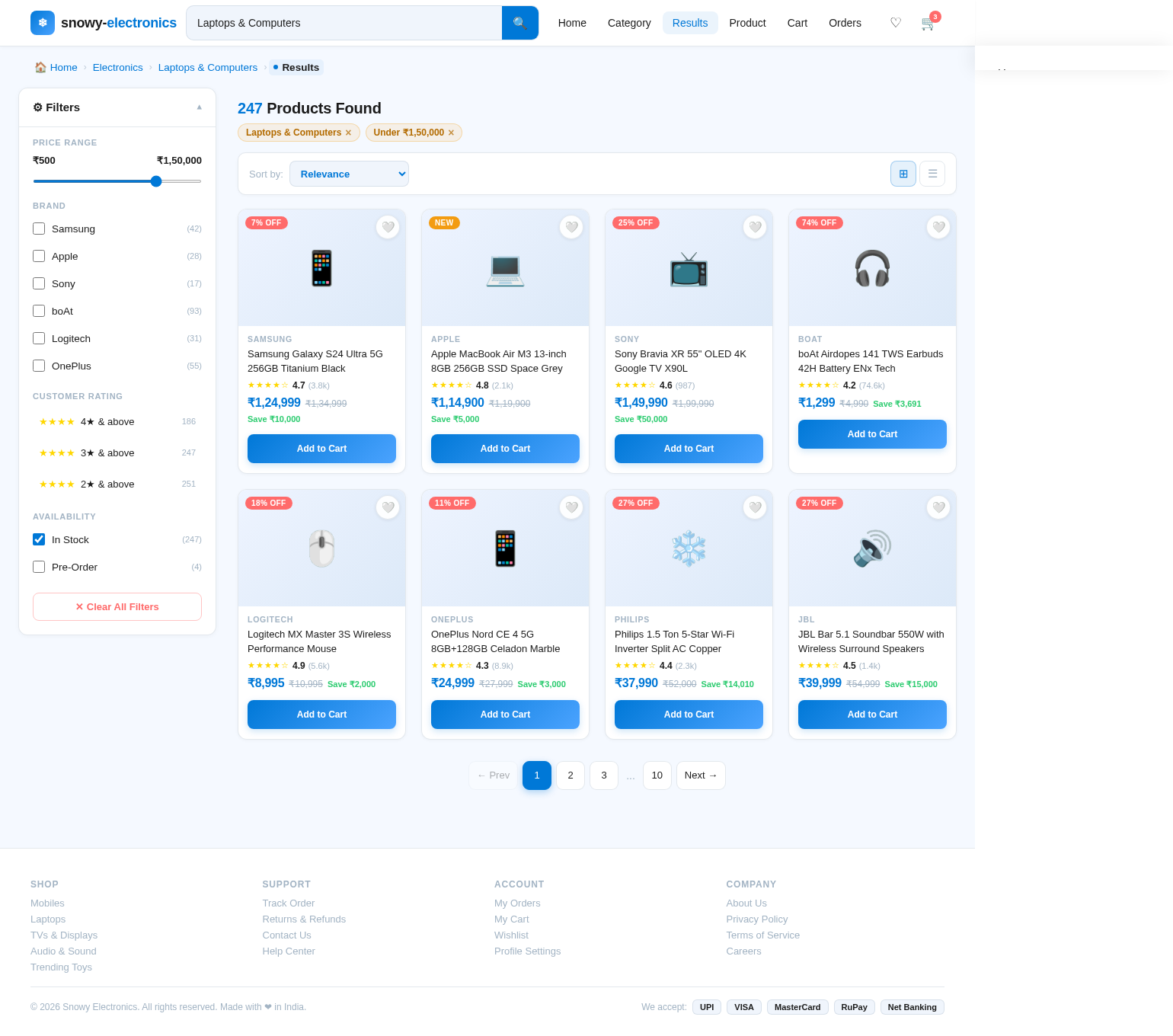1173x1036 pixels.
Task: Check the Logitech brand checkbox
Action: 39,338
